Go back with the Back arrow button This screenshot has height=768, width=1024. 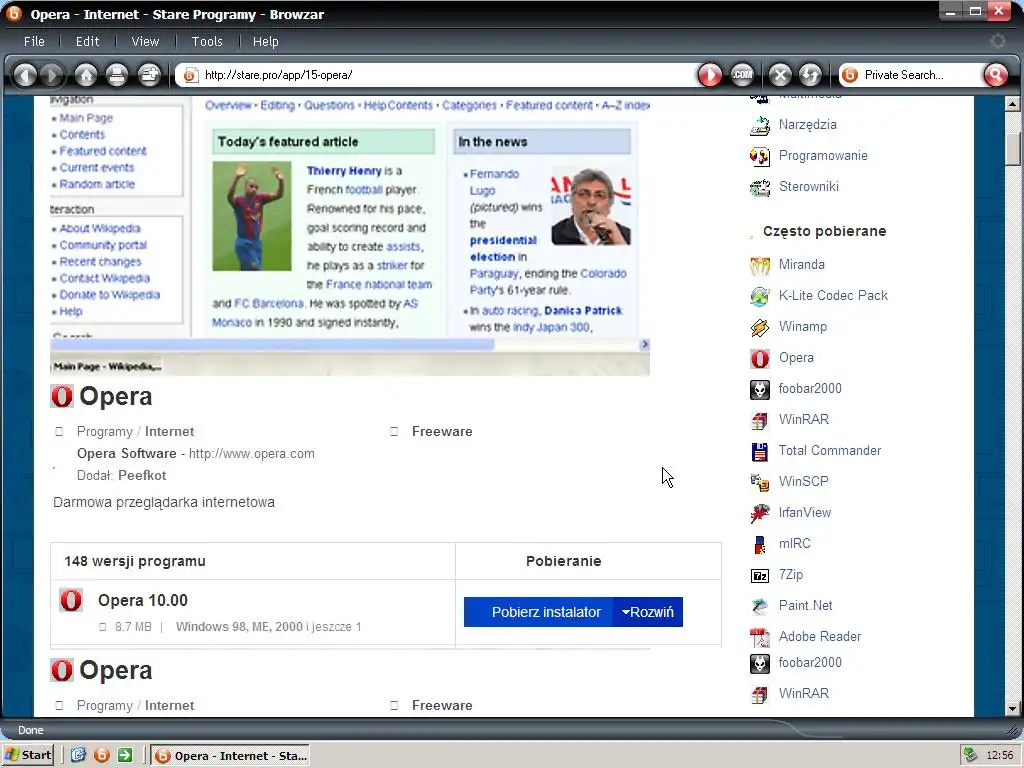[25, 75]
